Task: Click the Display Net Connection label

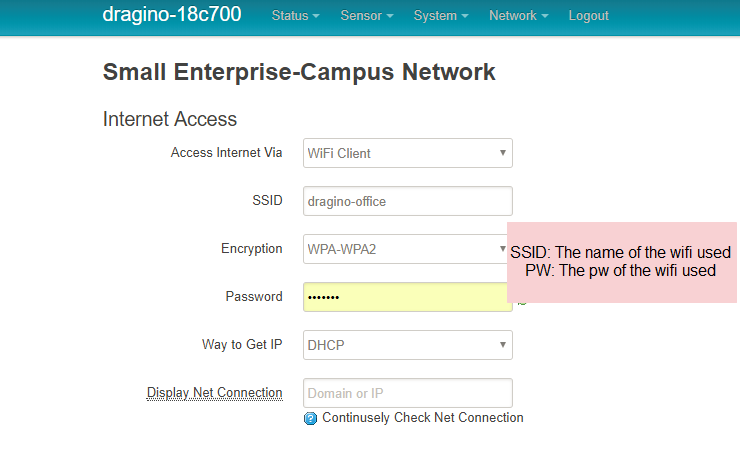Action: pyautogui.click(x=215, y=392)
